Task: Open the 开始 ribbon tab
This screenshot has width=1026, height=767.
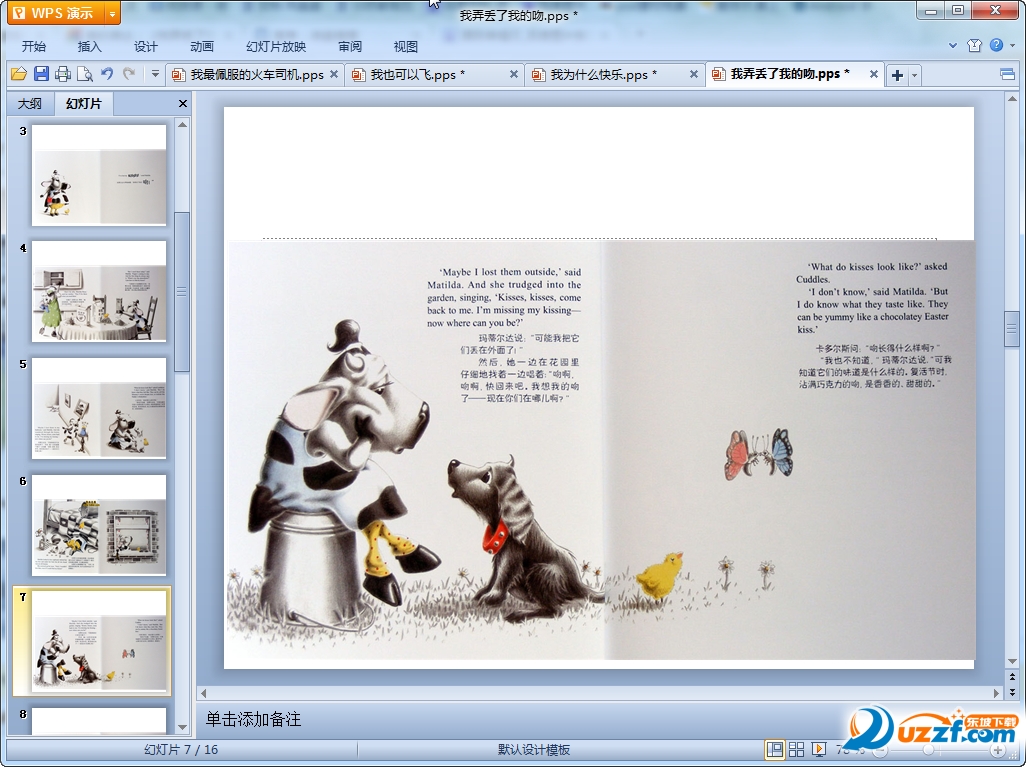Action: click(34, 46)
